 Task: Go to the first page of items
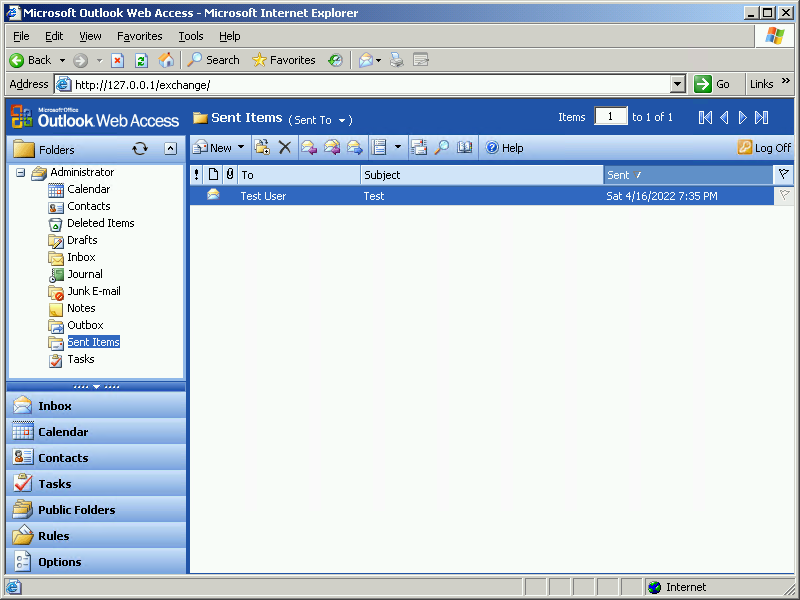click(705, 118)
